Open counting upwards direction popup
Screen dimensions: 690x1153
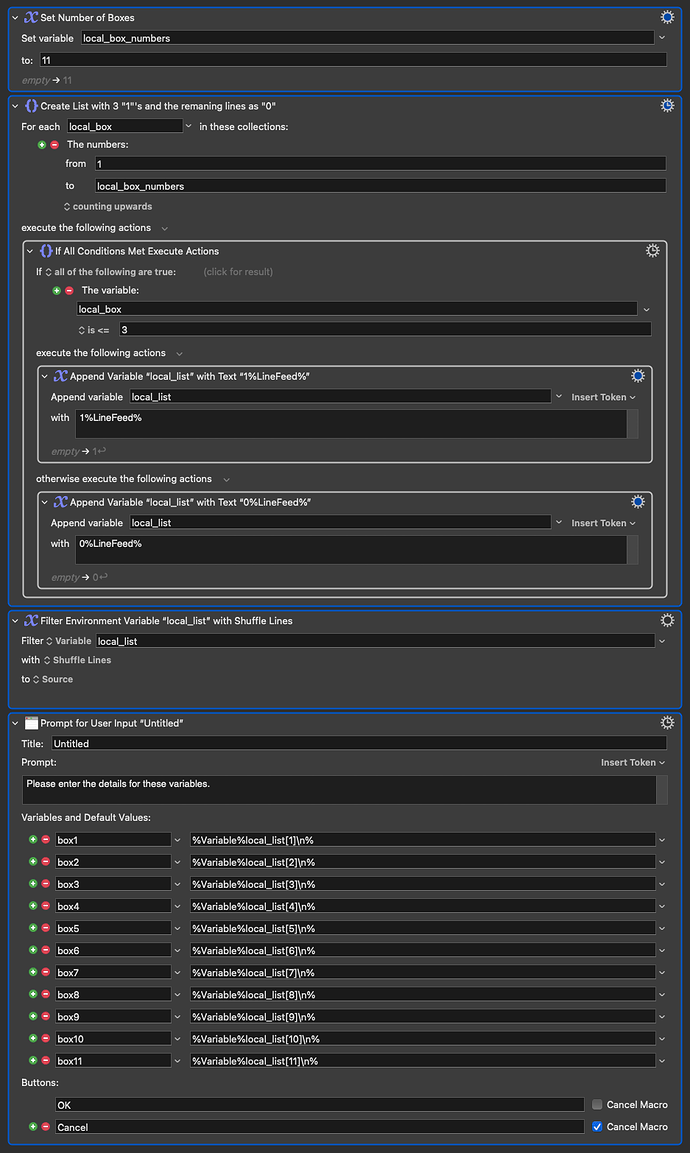(107, 206)
